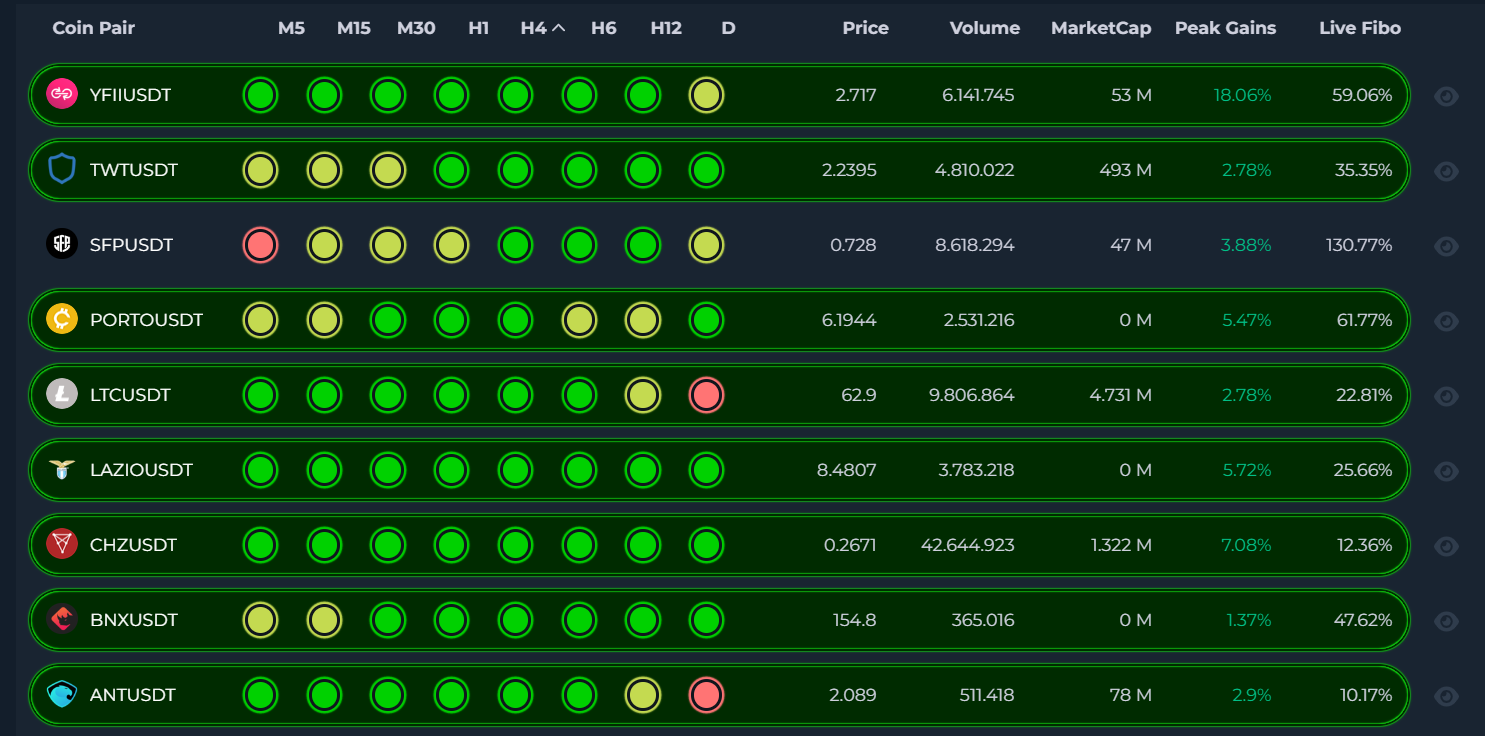Click the yellow M15 indicator for BNXUSDT
Viewport: 1485px width, 736px height.
pos(323,620)
